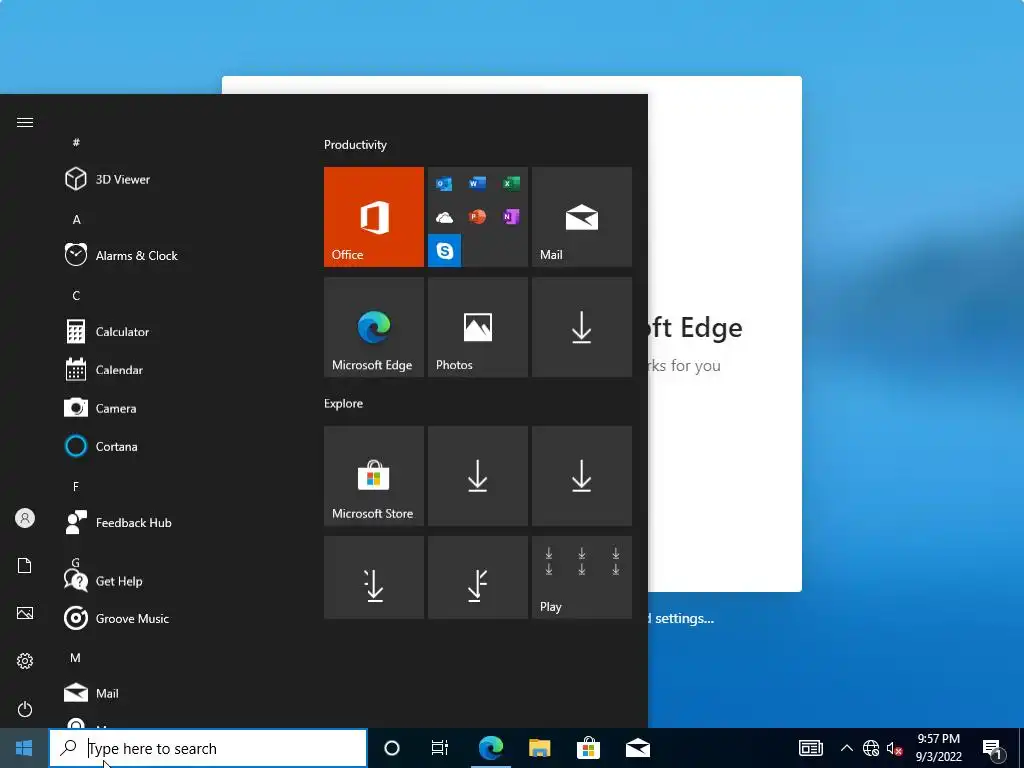Click the letter A section header

[x=76, y=220]
